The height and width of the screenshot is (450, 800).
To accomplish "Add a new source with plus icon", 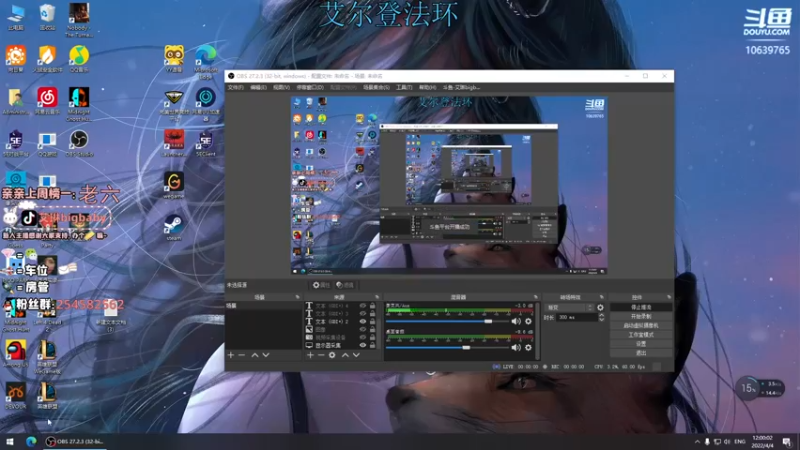I will click(310, 355).
